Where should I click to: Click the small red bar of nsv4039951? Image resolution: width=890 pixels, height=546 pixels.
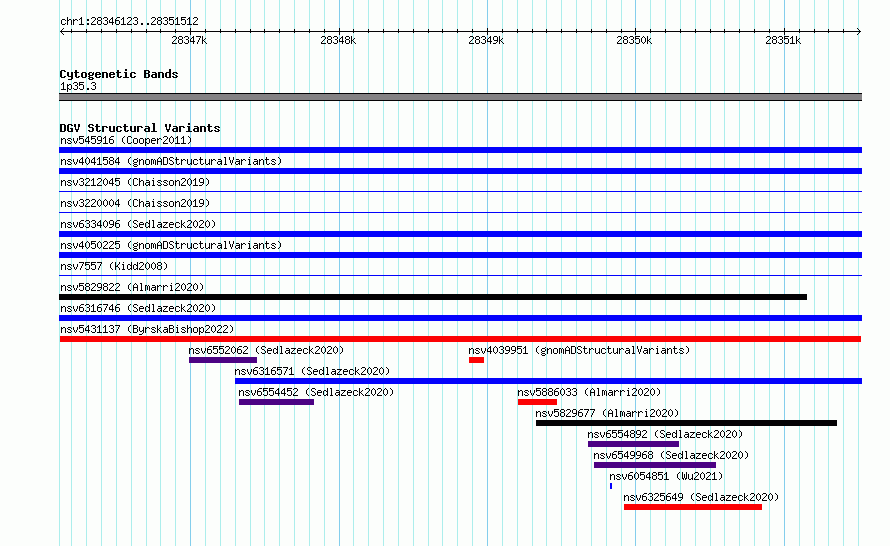[x=476, y=360]
